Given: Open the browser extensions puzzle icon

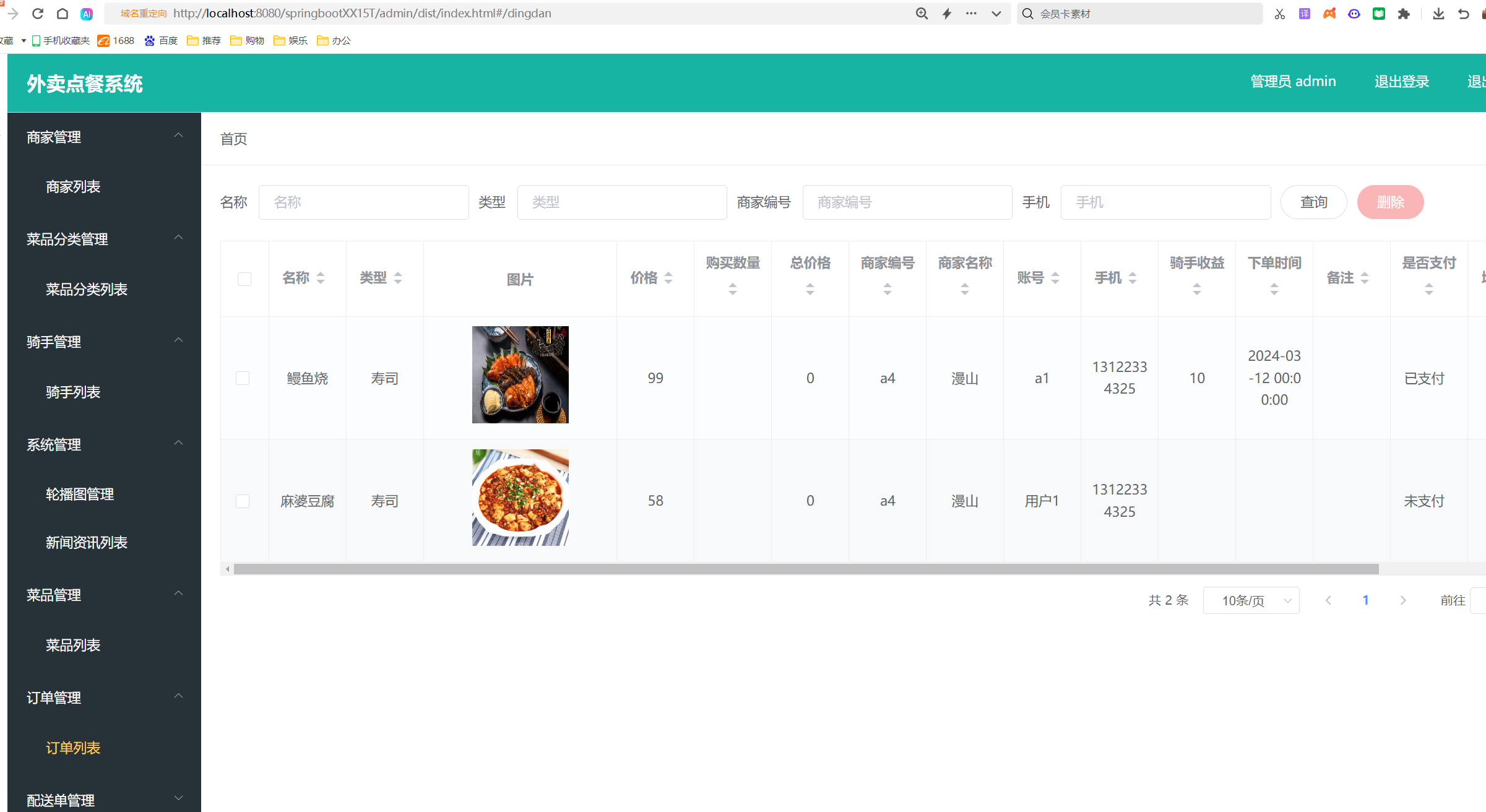Looking at the screenshot, I should 1404,13.
